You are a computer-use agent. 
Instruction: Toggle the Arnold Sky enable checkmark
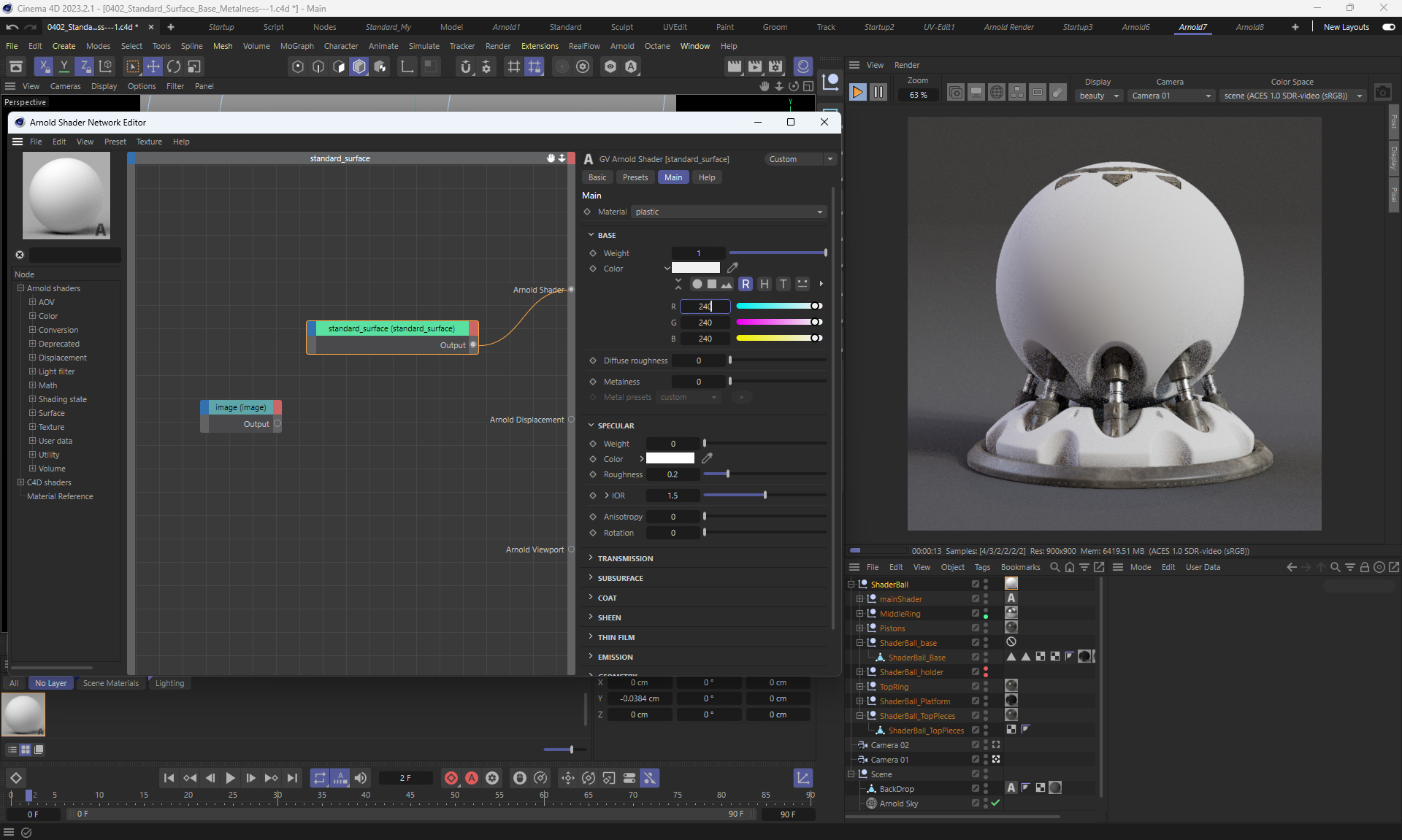995,803
